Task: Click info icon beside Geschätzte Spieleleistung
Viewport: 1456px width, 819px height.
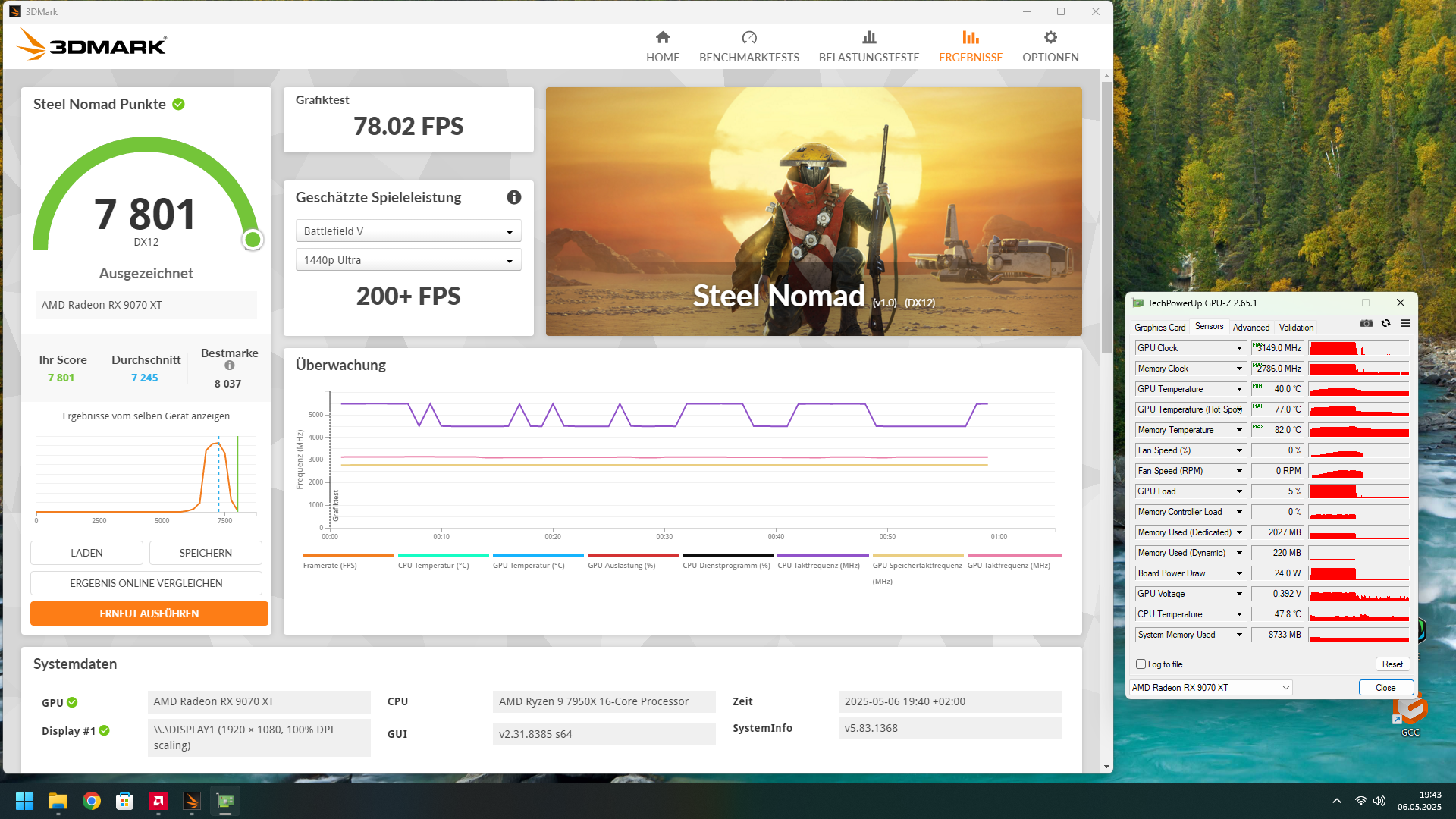Action: click(513, 197)
